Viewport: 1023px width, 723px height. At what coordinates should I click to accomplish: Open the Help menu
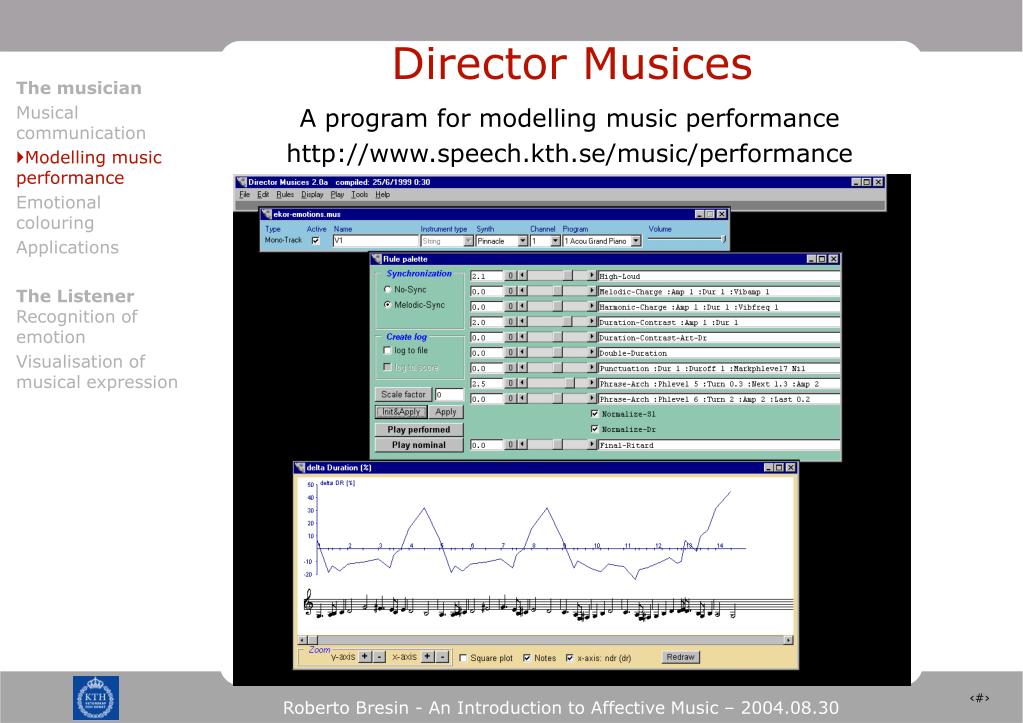pyautogui.click(x=382, y=194)
